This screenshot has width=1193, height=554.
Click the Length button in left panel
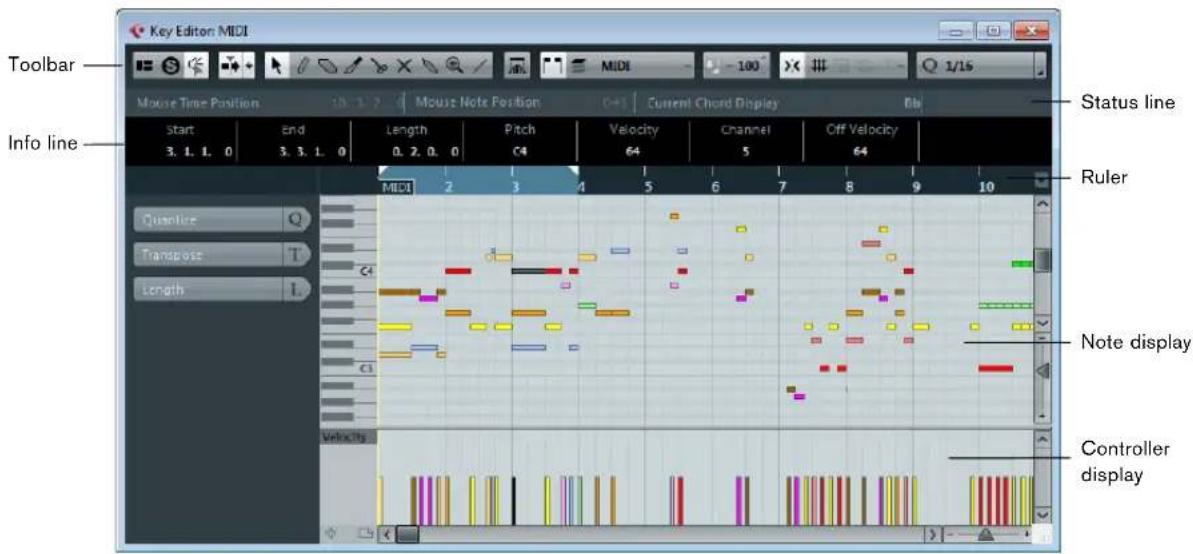point(208,290)
